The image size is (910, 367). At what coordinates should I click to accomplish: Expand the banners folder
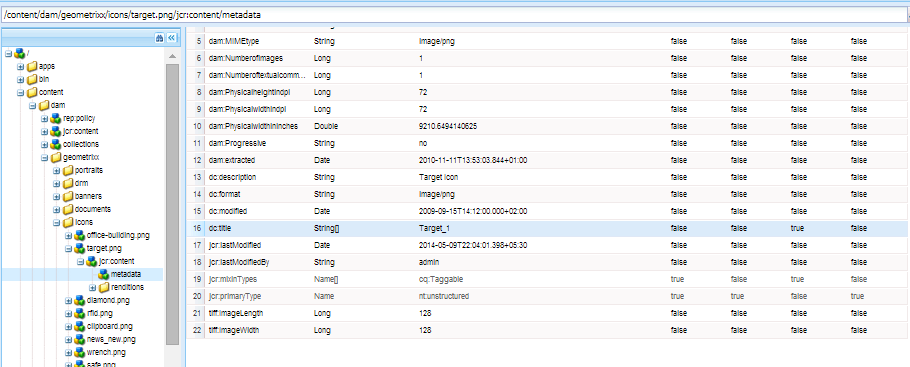coord(57,196)
